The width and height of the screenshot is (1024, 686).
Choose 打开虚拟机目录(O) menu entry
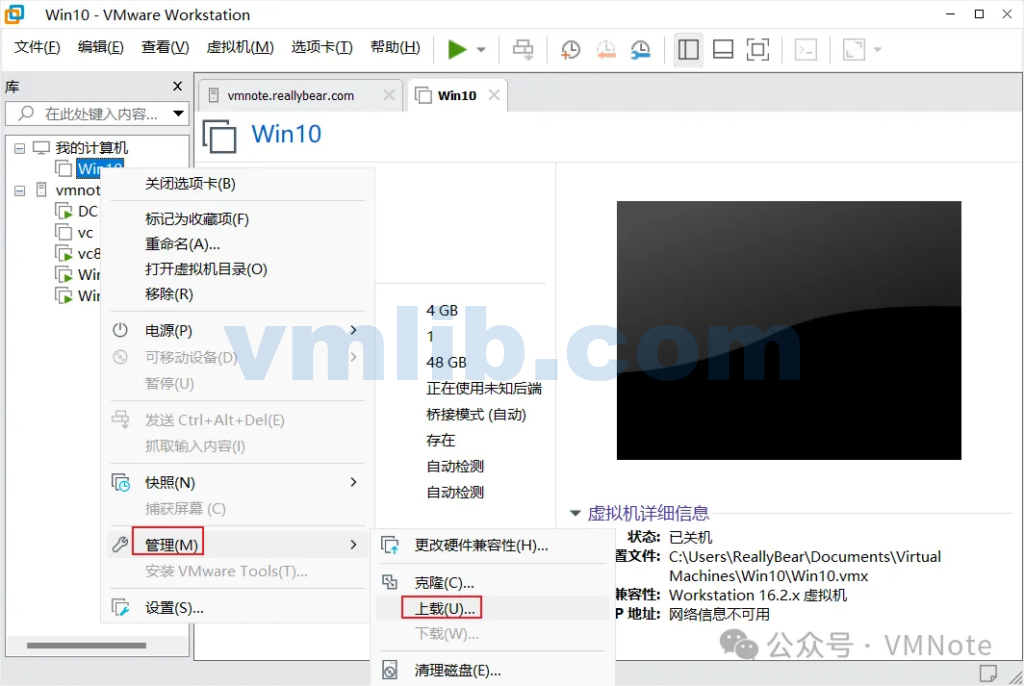[x=237, y=269]
